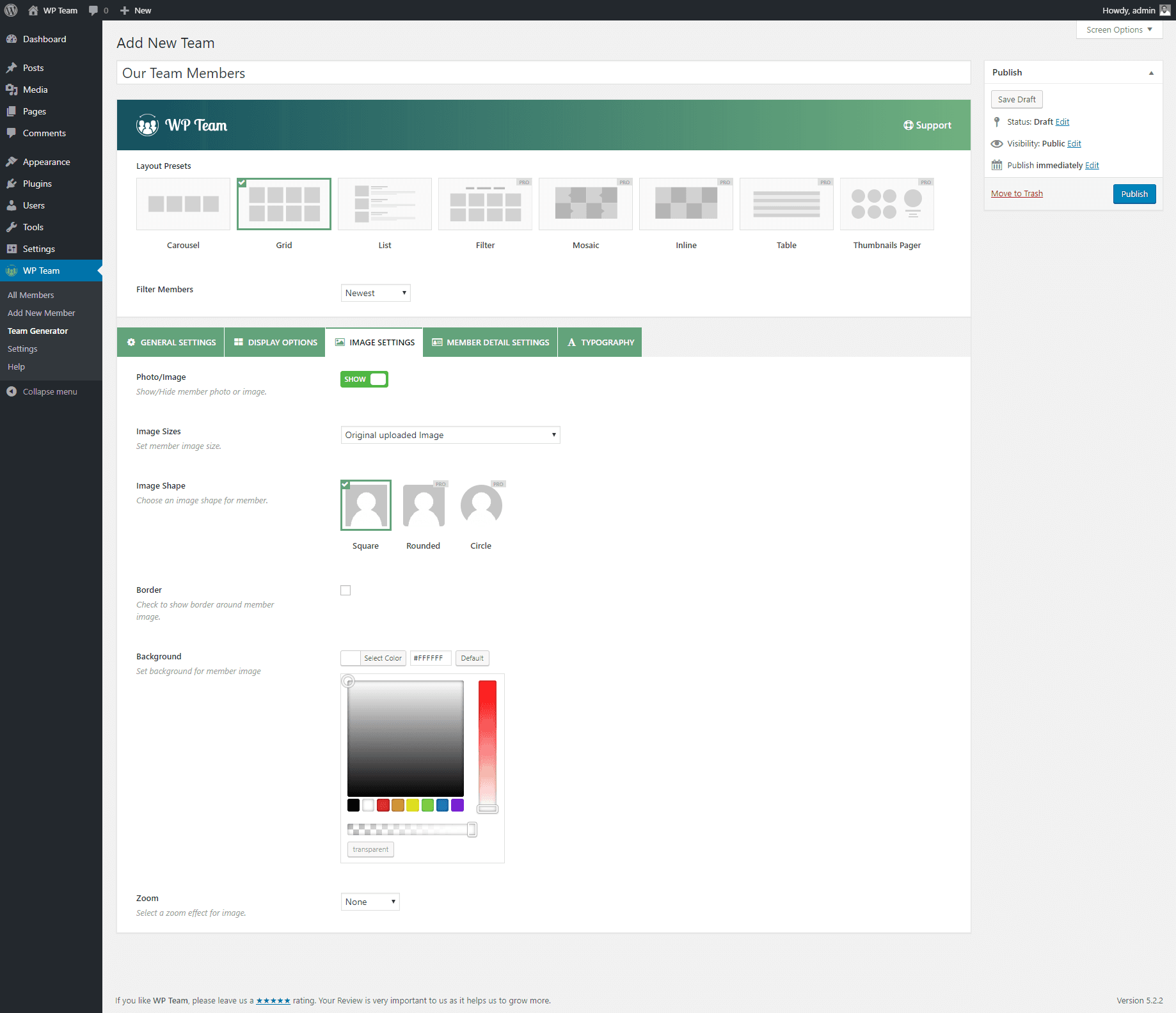
Task: Pick the Mosaic layout preset thumbnail
Action: [585, 204]
